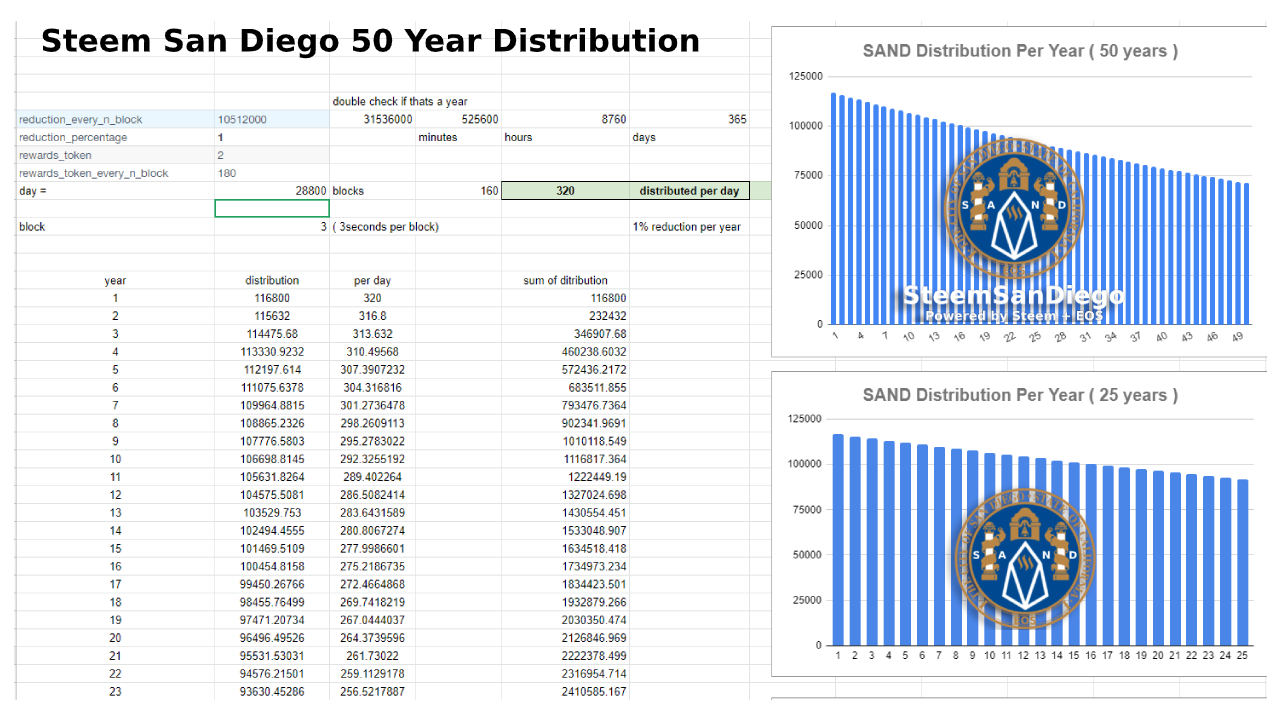Image resolution: width=1280 pixels, height=720 pixels.
Task: Select the '( 3seconds per block)' cell
Action: coord(386,227)
